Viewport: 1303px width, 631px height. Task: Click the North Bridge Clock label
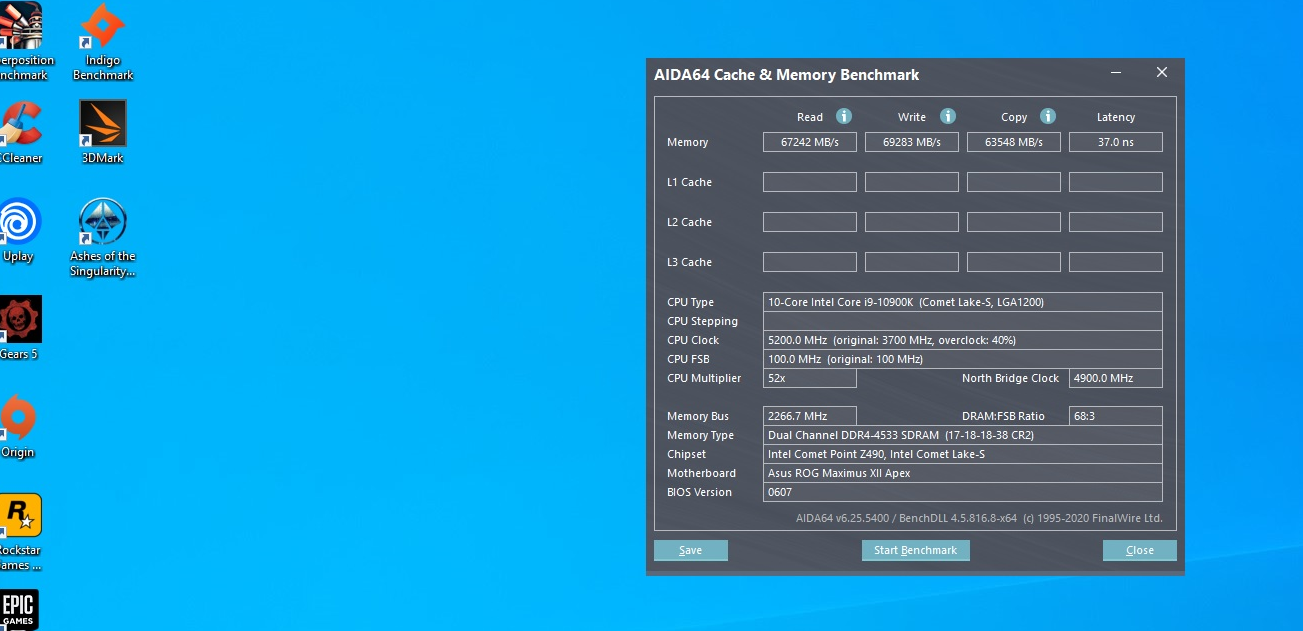point(1010,378)
